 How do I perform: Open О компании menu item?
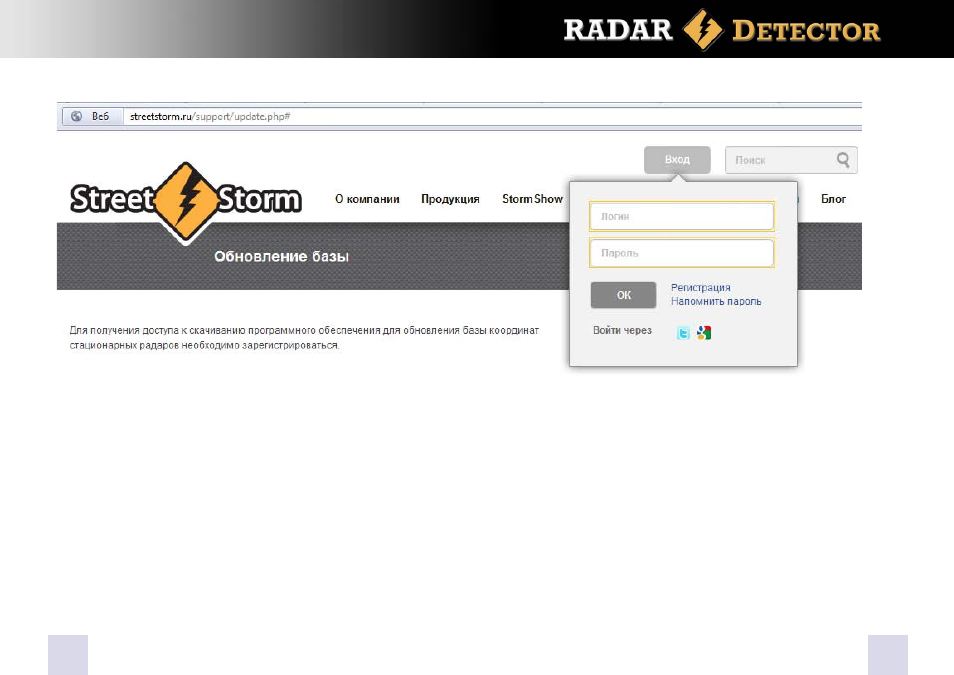point(367,199)
